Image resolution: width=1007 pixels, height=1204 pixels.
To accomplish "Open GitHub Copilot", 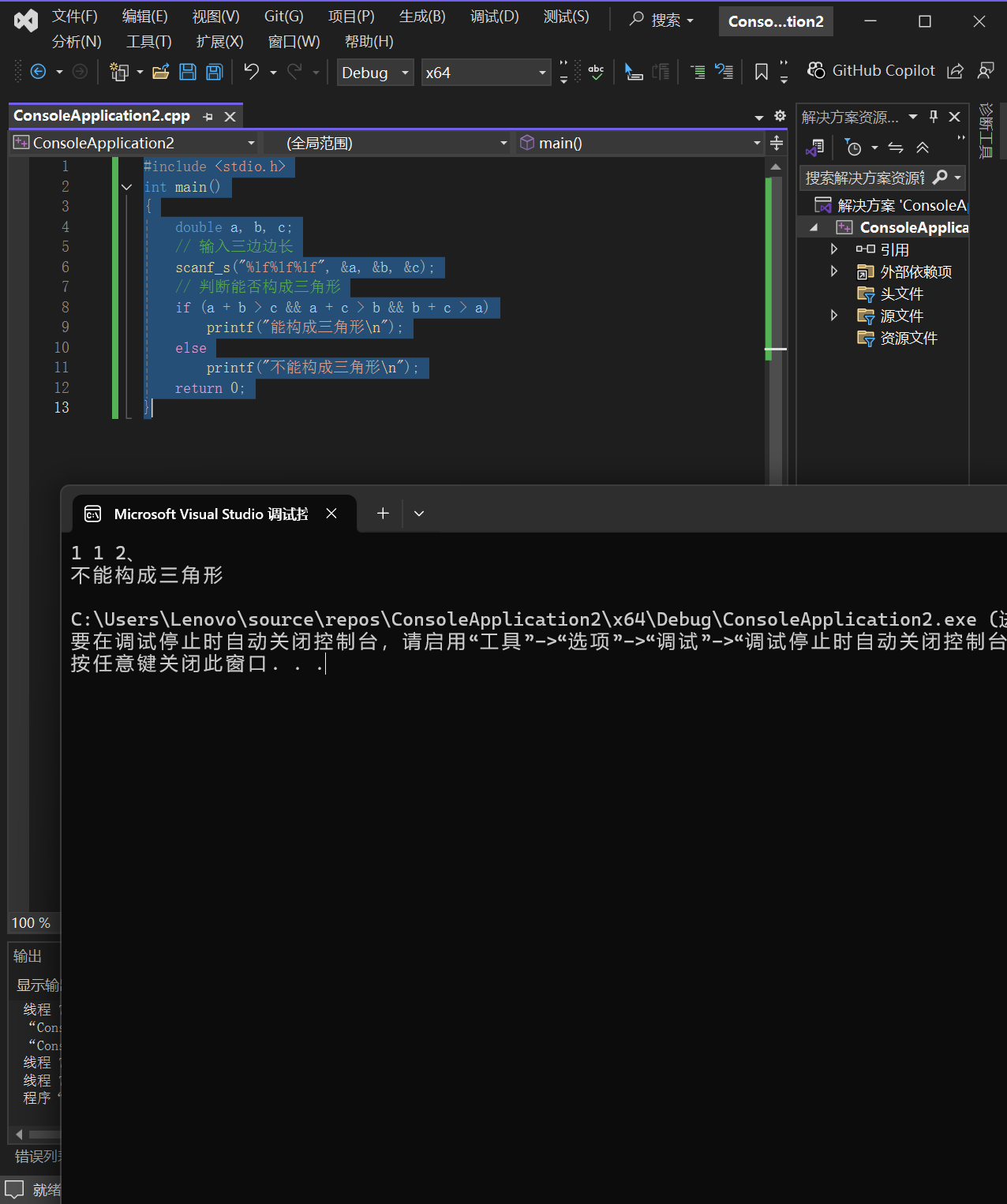I will click(x=871, y=70).
